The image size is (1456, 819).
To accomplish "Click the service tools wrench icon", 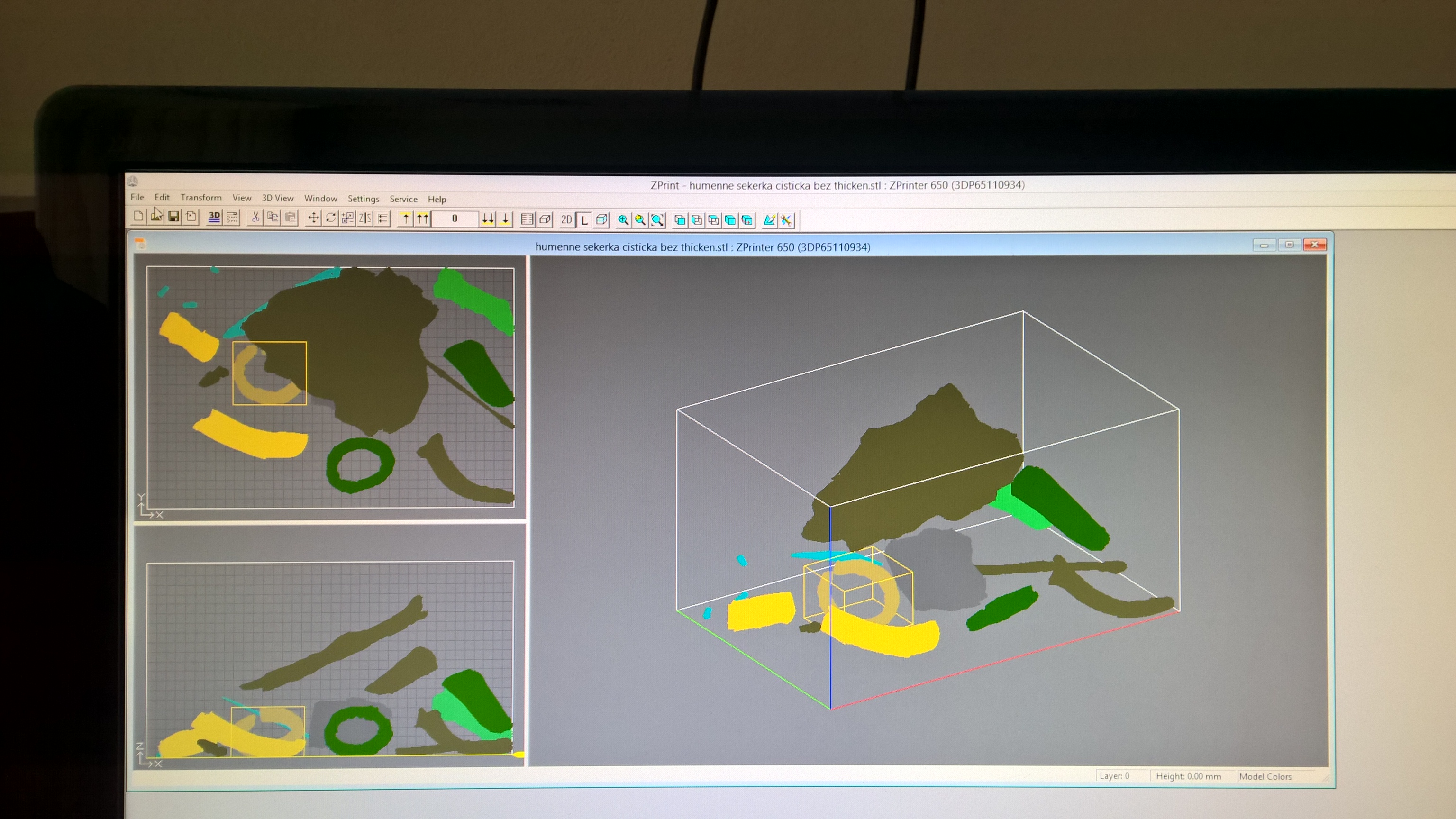I will click(x=787, y=220).
